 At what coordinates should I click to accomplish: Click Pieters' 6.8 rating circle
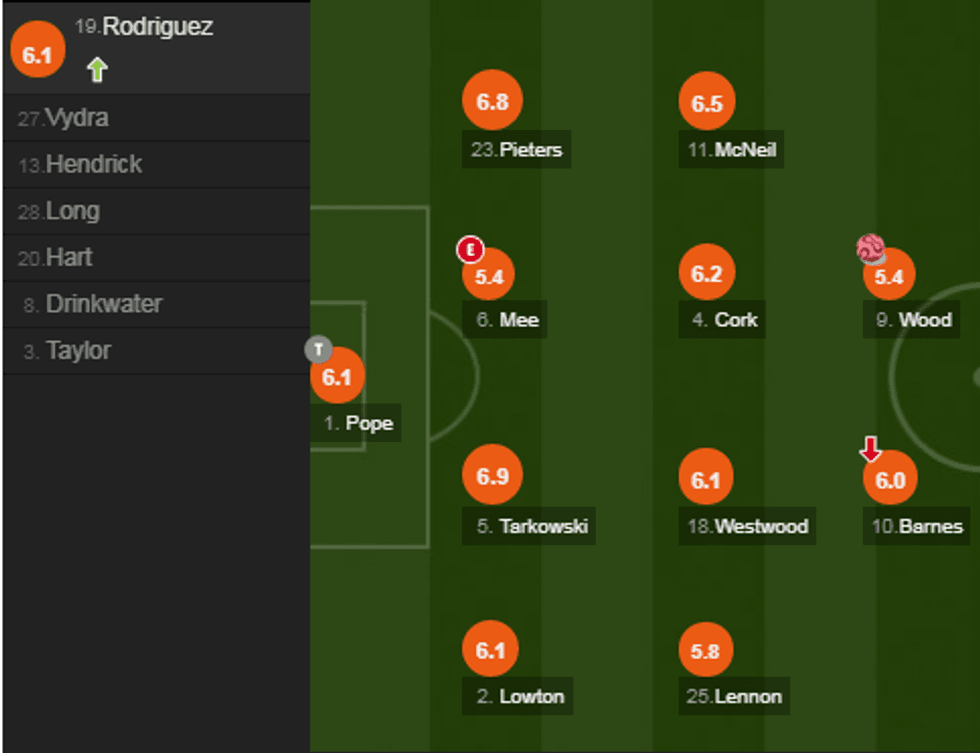(493, 102)
